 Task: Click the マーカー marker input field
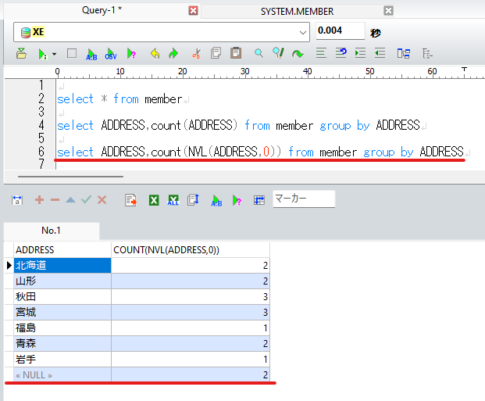pos(304,199)
